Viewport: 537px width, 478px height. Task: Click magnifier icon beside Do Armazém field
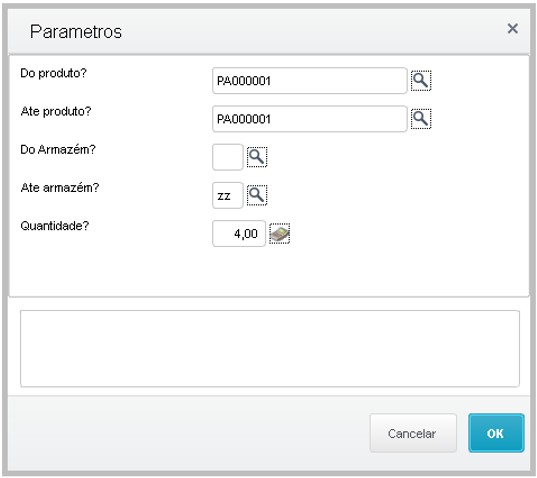pyautogui.click(x=257, y=157)
